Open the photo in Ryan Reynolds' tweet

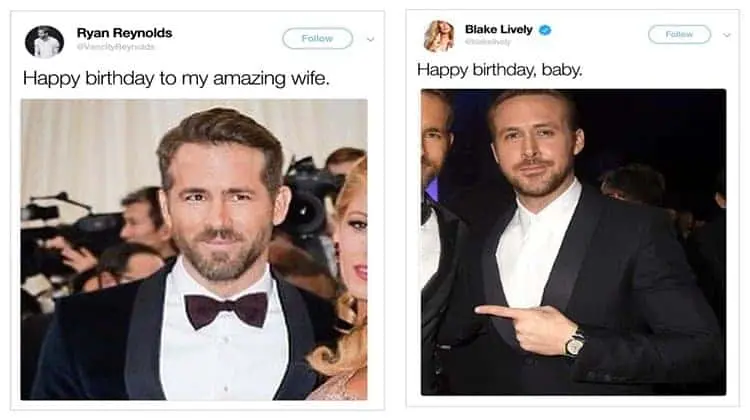(x=194, y=249)
